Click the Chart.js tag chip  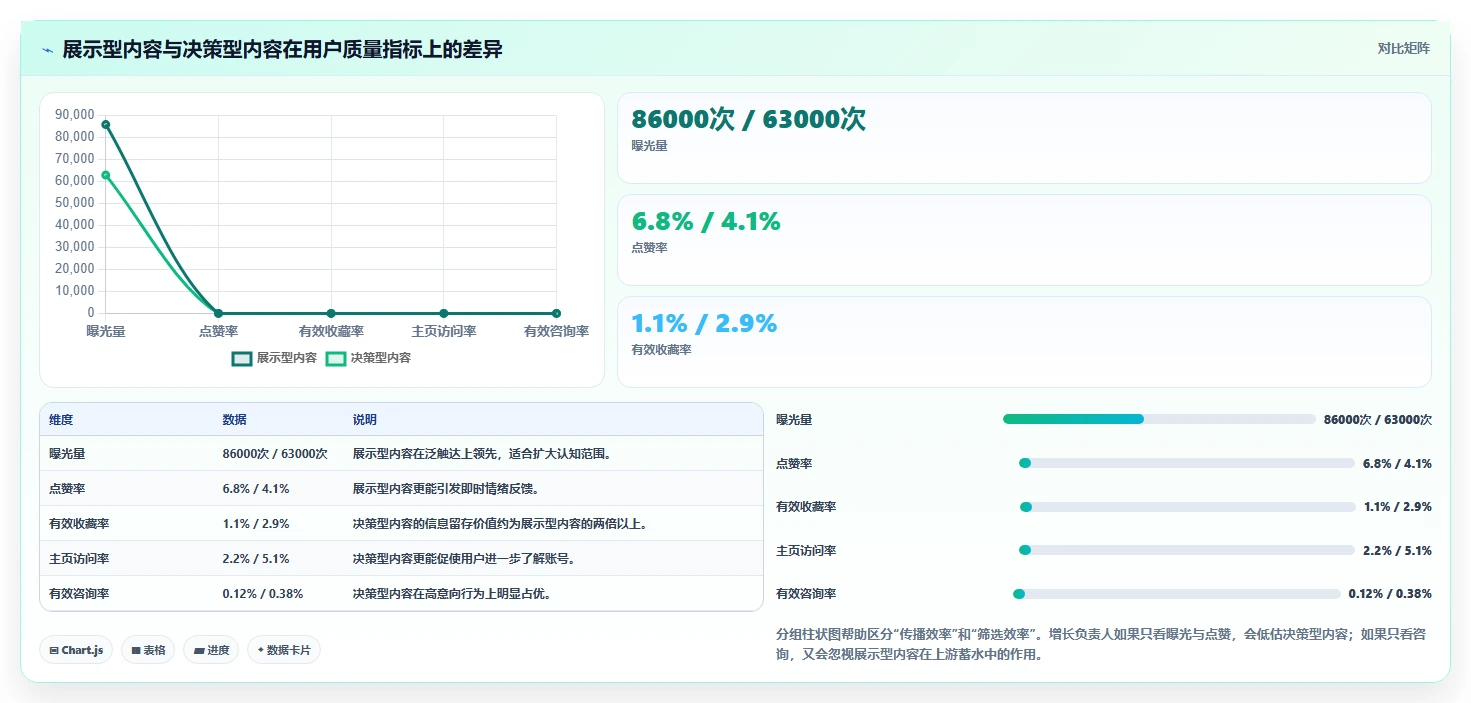coord(76,650)
